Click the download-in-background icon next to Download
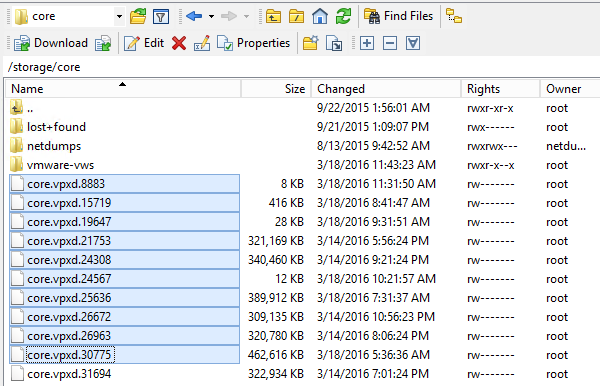The height and width of the screenshot is (386, 600). (103, 43)
